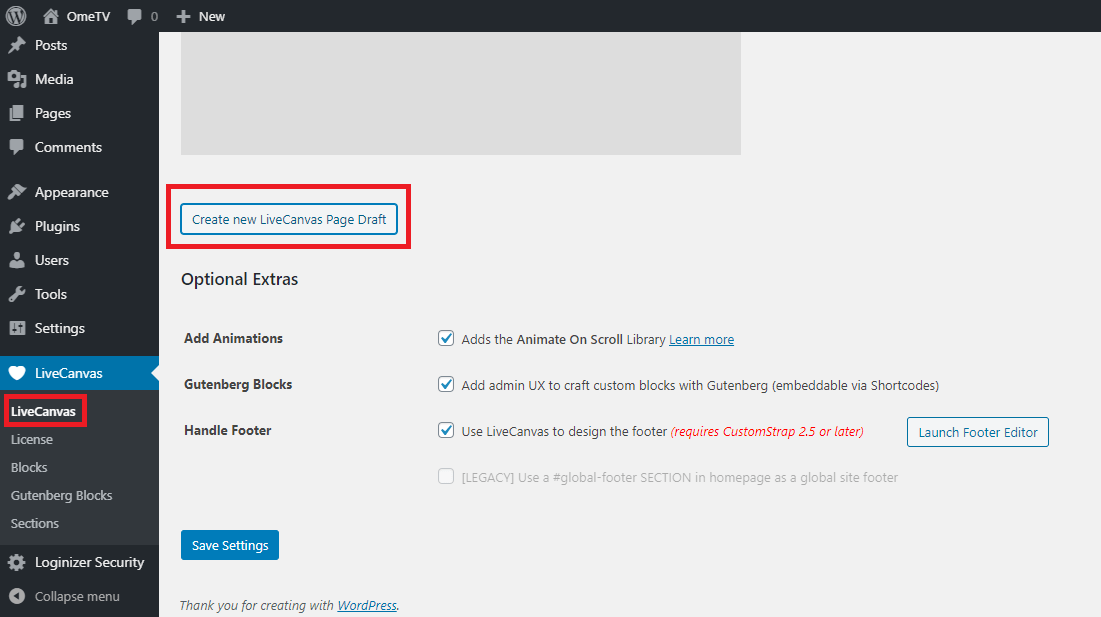Uncheck Use LiveCanvas to design the footer
Image resolution: width=1101 pixels, height=617 pixels.
(x=446, y=430)
